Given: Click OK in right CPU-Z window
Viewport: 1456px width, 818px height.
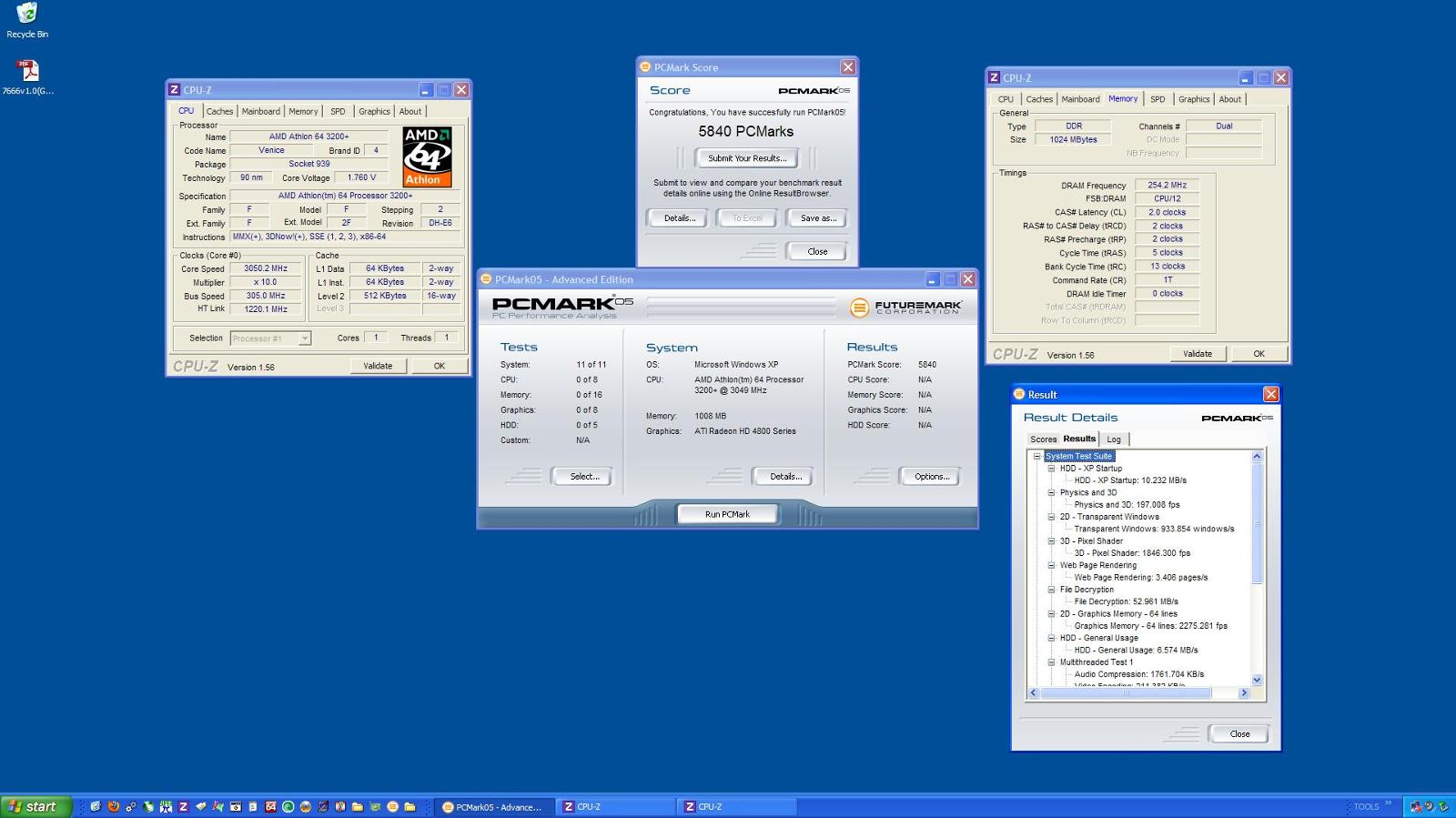Looking at the screenshot, I should click(x=1259, y=354).
